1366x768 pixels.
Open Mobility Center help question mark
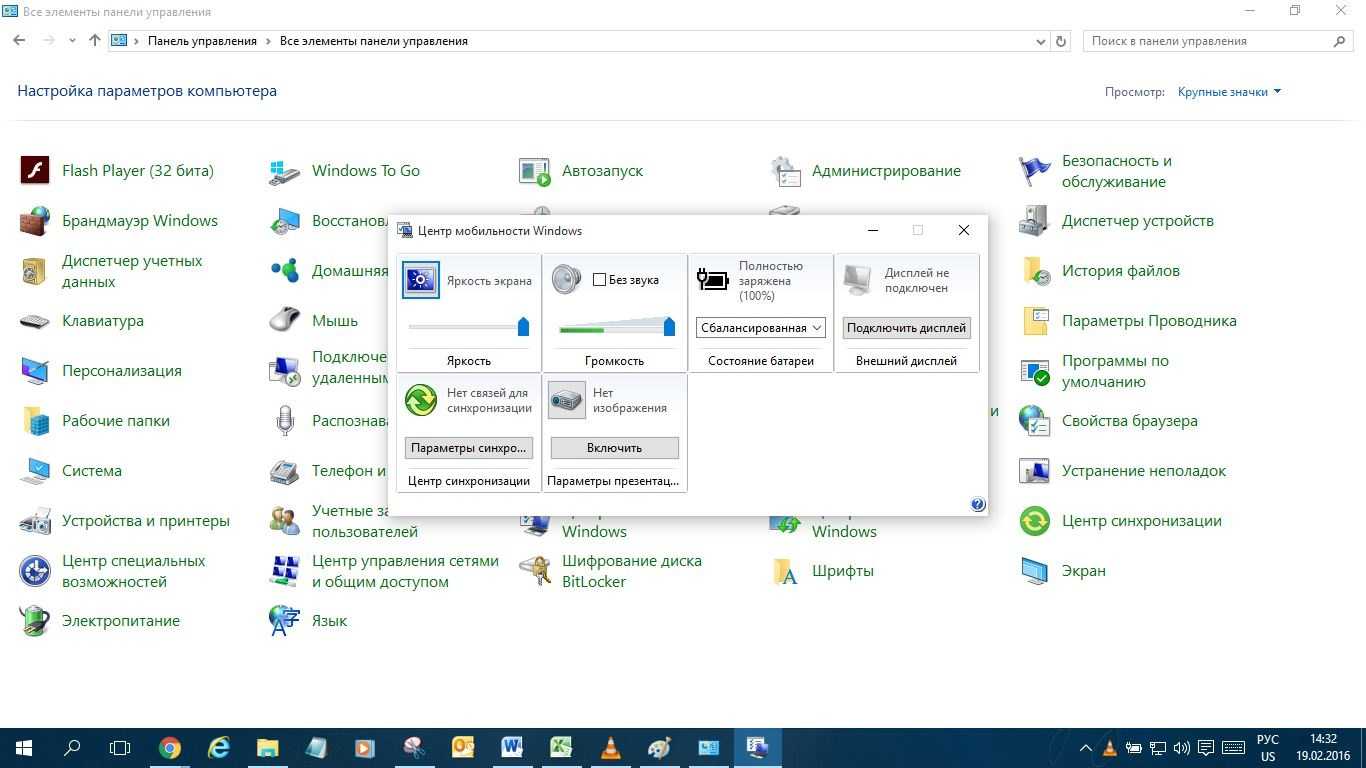pos(978,505)
